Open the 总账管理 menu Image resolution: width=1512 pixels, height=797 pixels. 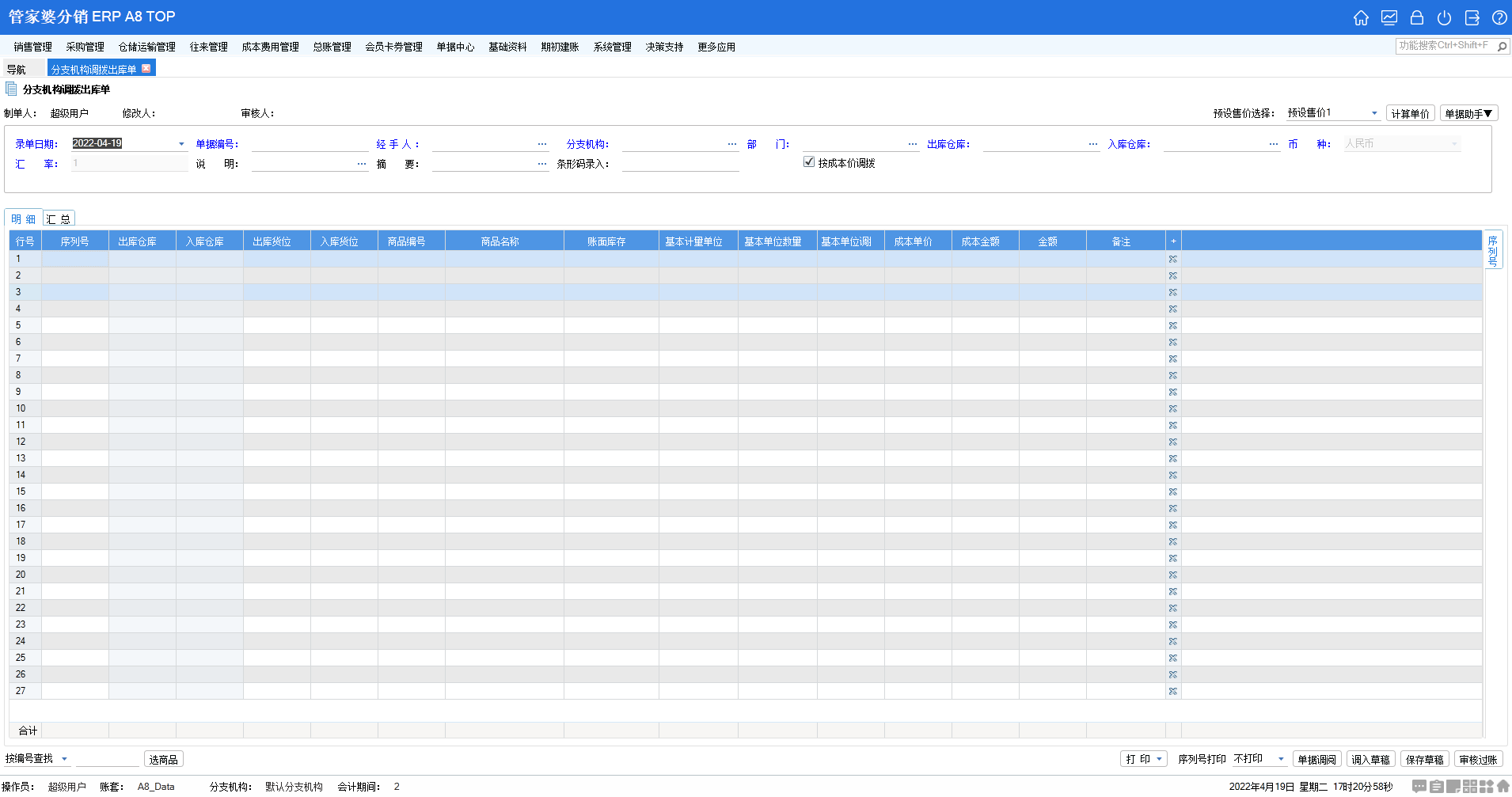(x=332, y=47)
